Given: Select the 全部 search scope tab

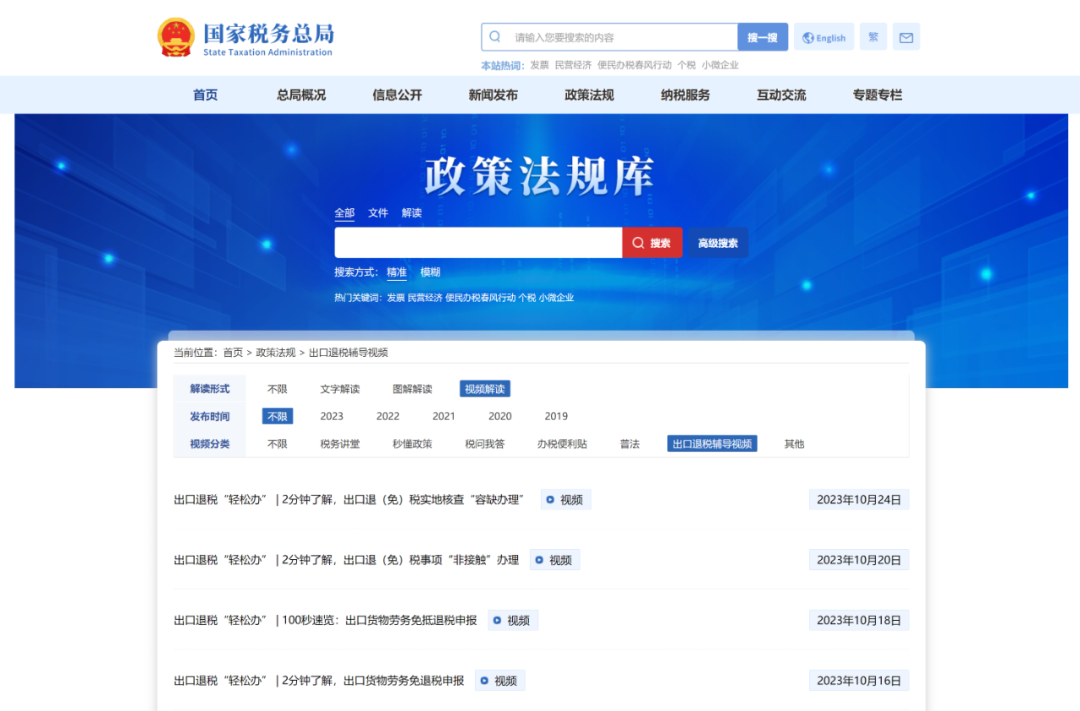Looking at the screenshot, I should pyautogui.click(x=344, y=213).
